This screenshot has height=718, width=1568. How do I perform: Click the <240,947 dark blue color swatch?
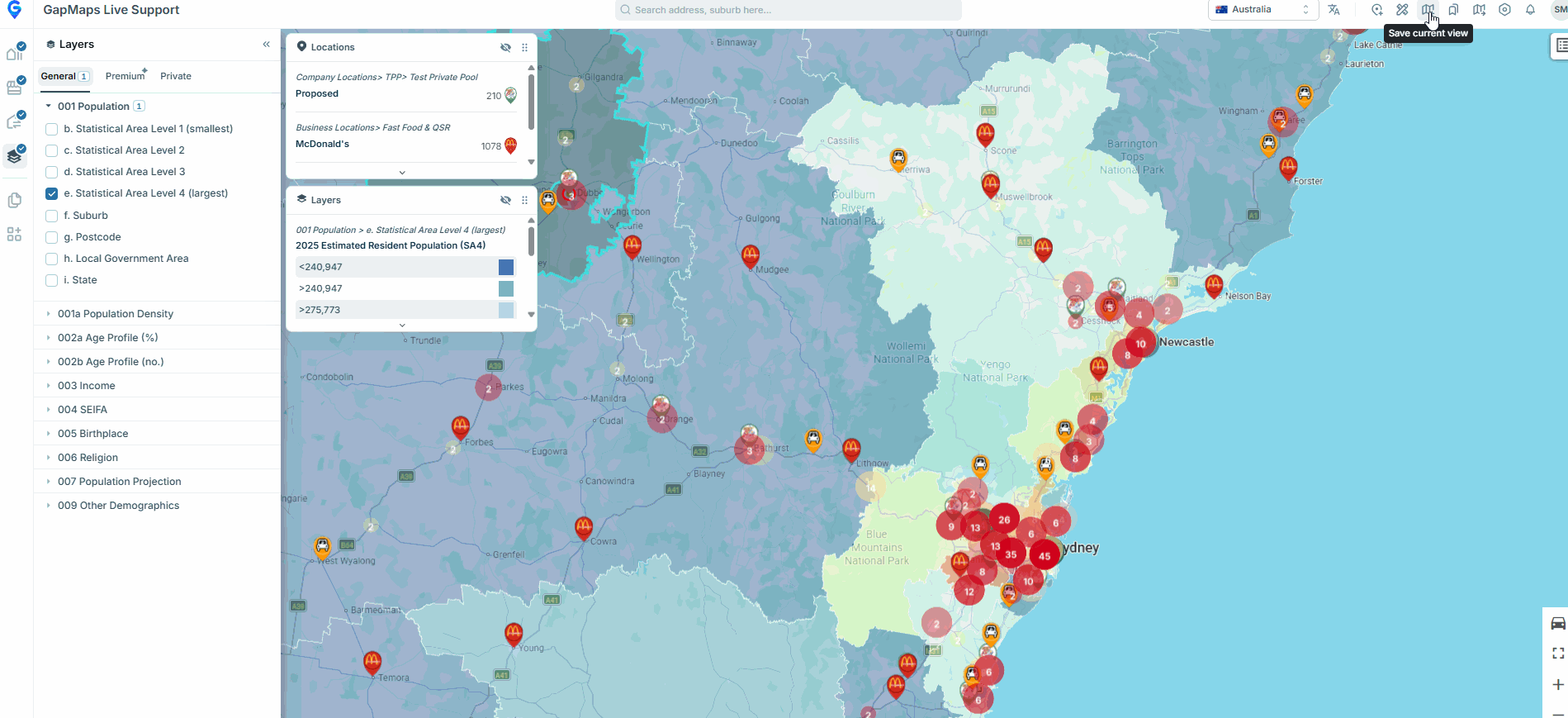pyautogui.click(x=506, y=267)
